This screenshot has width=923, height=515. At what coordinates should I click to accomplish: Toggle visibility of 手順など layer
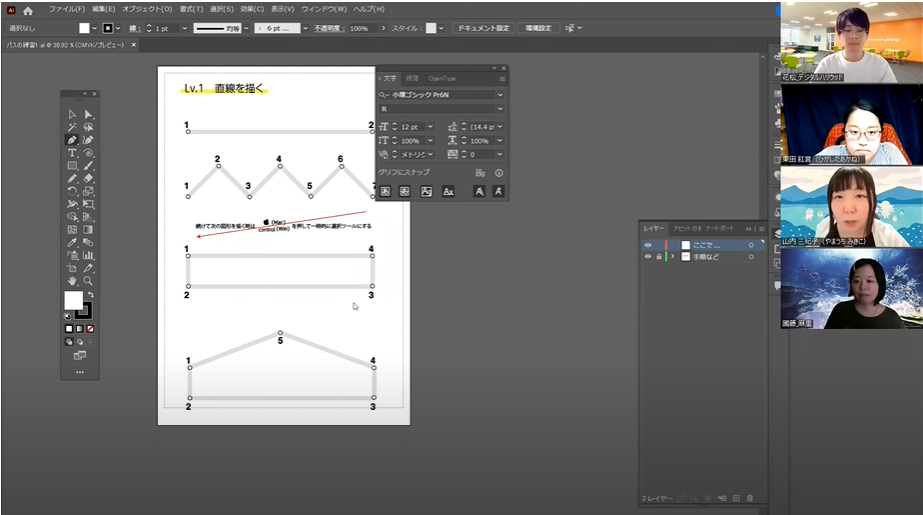(x=648, y=257)
